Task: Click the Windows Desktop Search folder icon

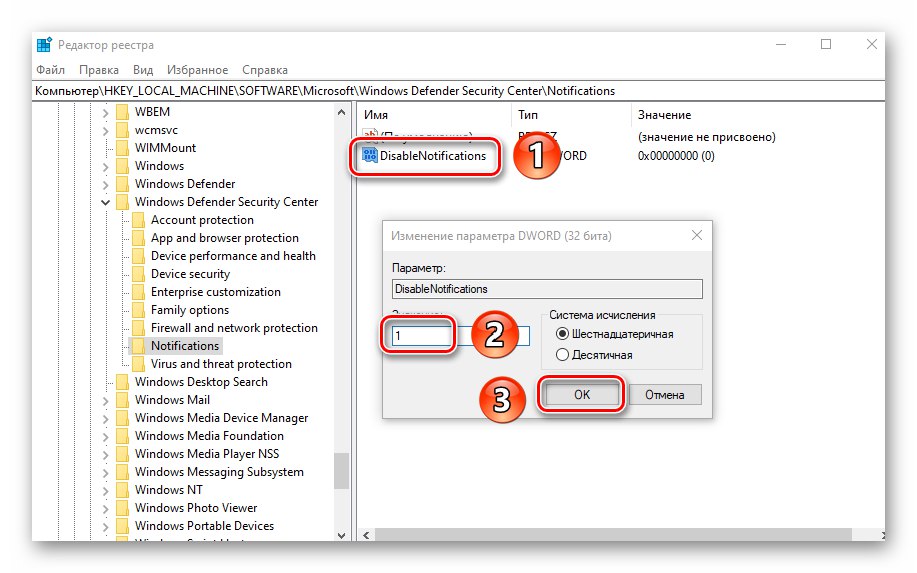Action: click(122, 382)
